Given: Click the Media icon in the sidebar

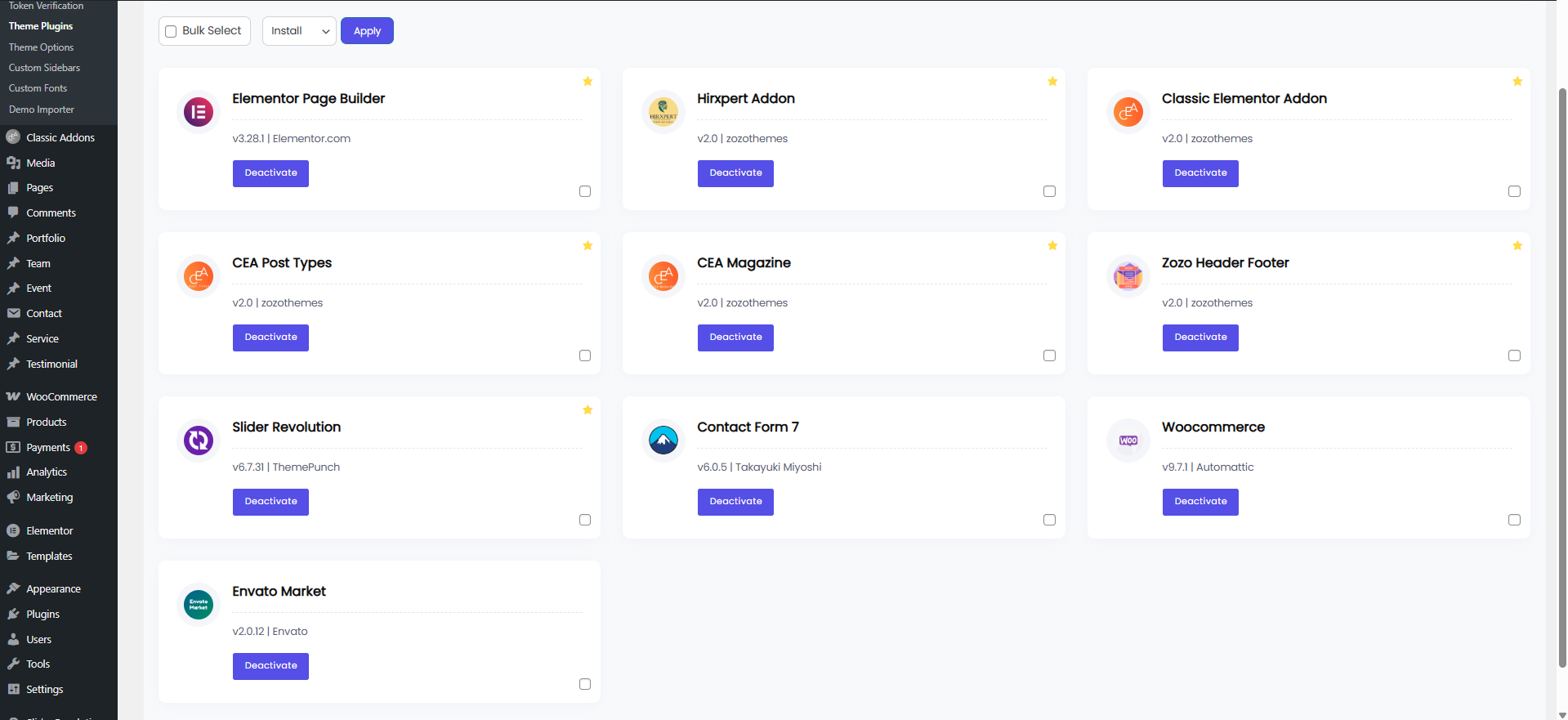Looking at the screenshot, I should tap(13, 163).
